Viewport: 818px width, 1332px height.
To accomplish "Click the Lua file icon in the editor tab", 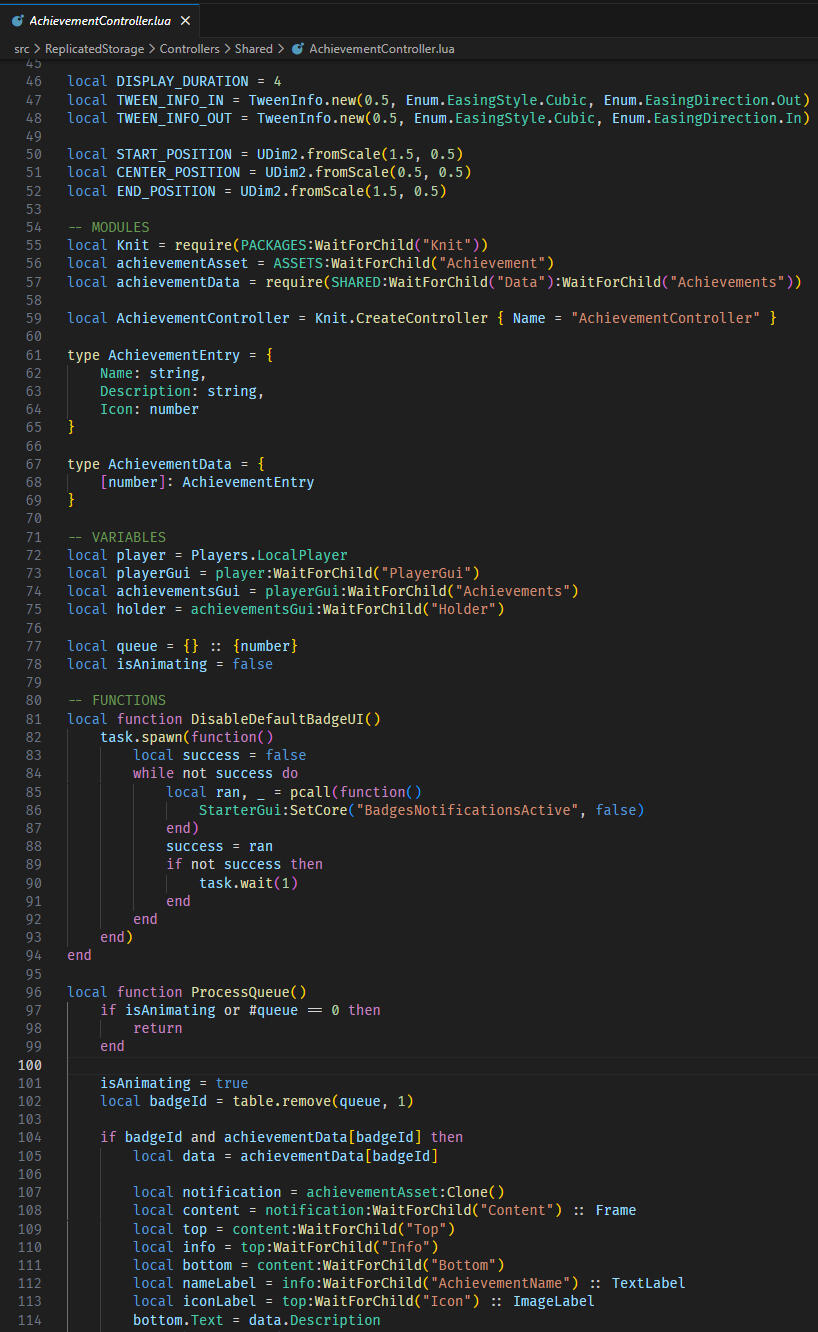I will [x=17, y=20].
